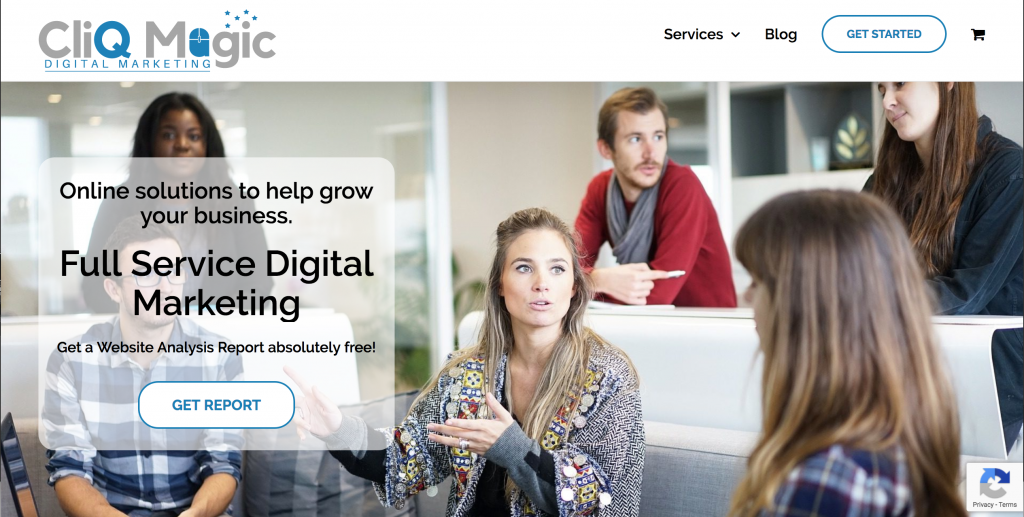Click the woman in plaid shirt foreground
Image resolution: width=1024 pixels, height=517 pixels.
[842, 366]
